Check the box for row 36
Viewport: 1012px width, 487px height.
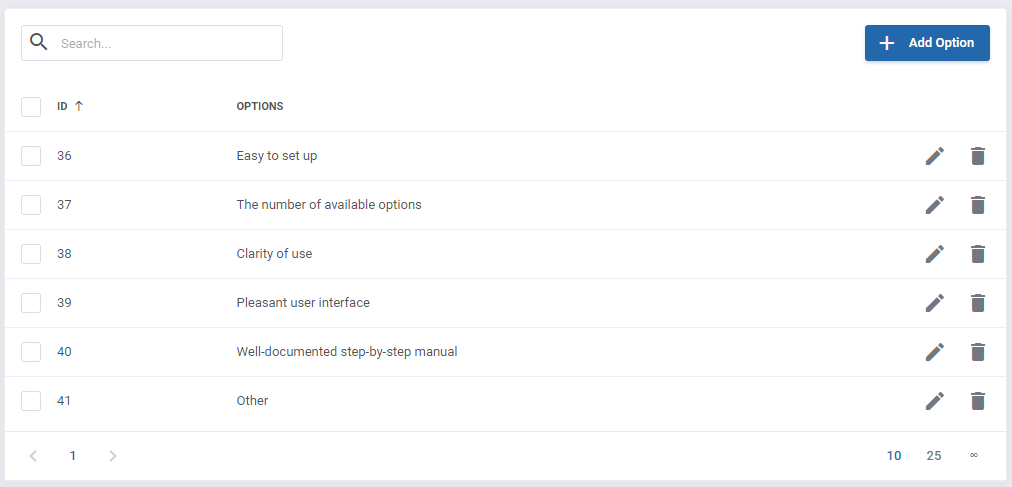pyautogui.click(x=31, y=156)
